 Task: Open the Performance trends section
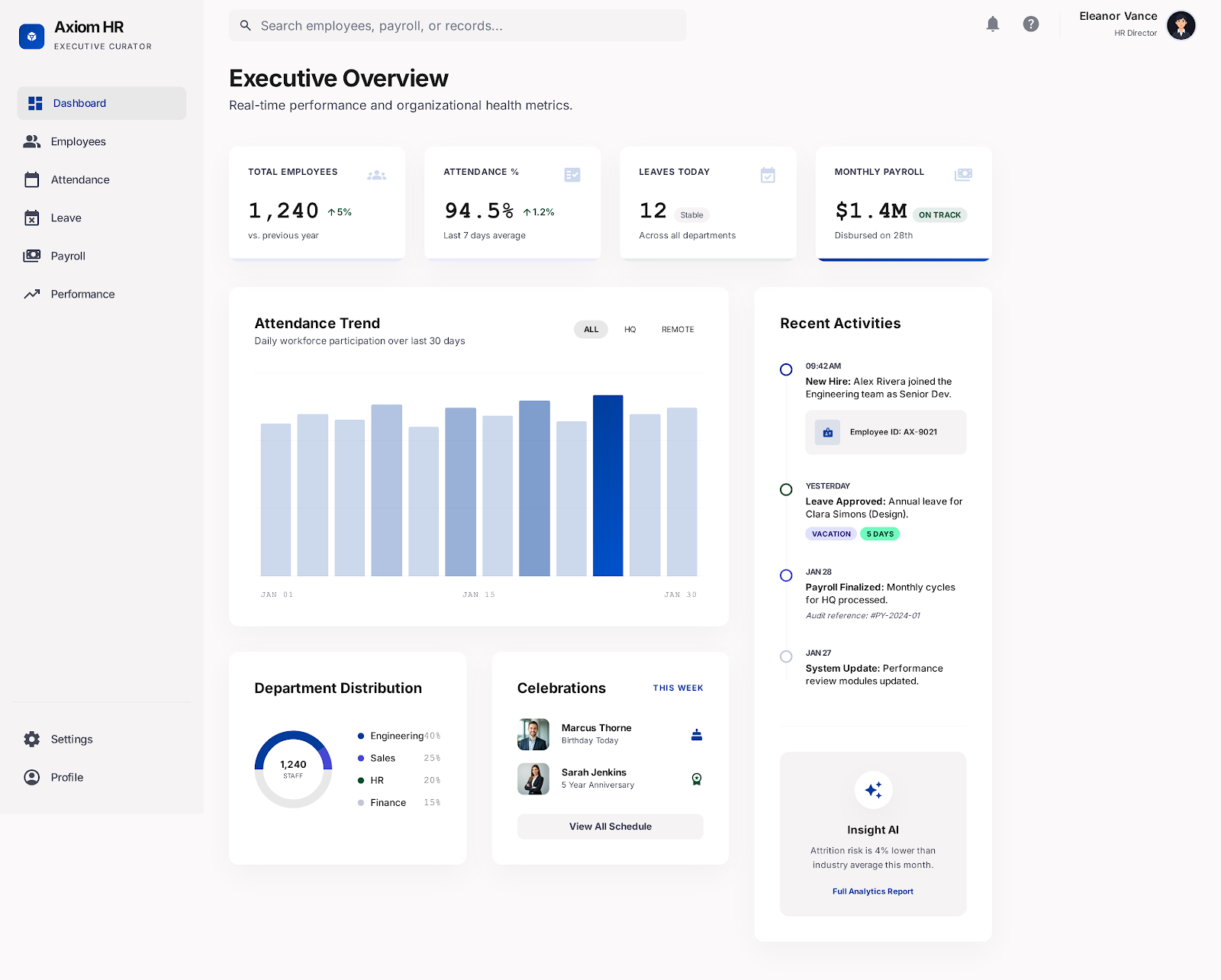click(82, 294)
